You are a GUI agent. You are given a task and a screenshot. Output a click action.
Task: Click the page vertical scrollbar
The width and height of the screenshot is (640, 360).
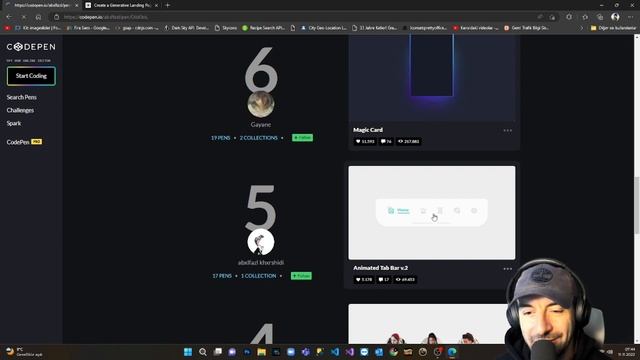point(636,206)
